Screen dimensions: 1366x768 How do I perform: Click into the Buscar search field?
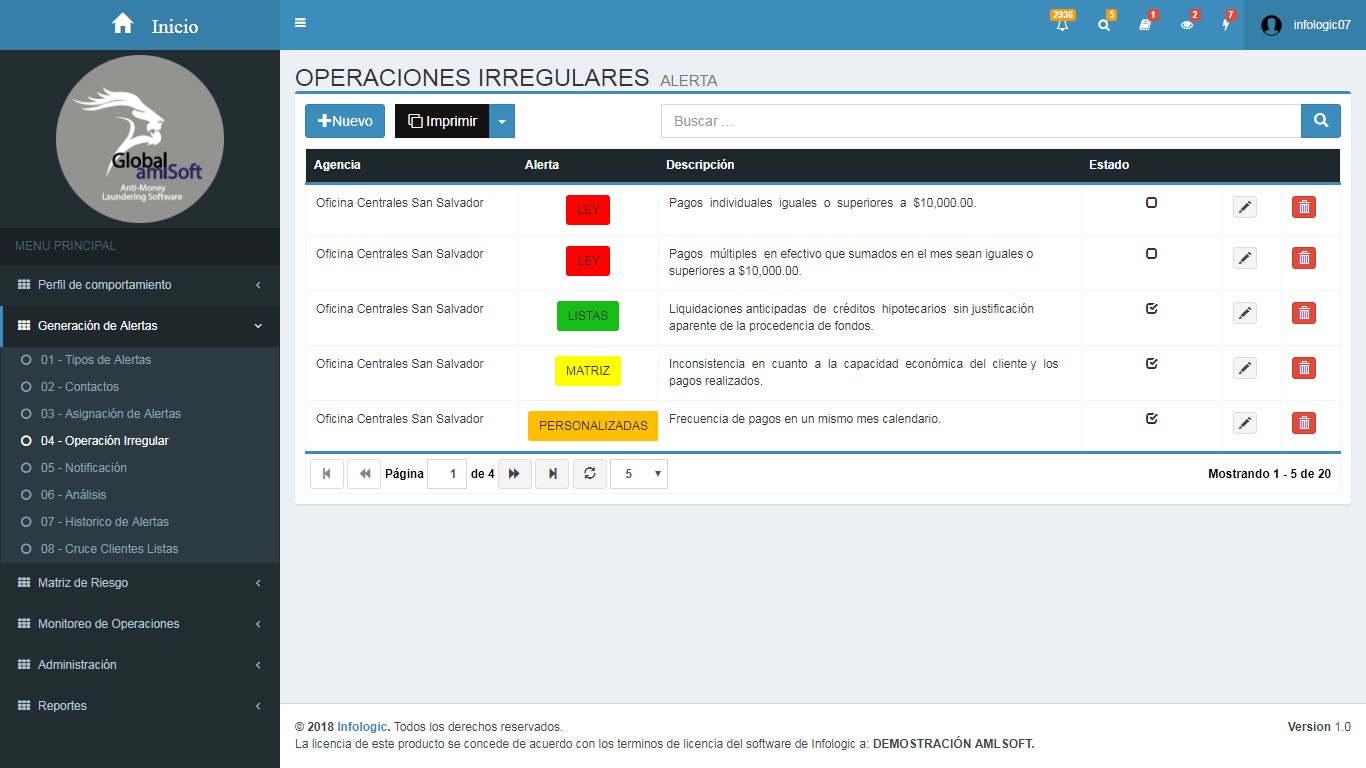coord(980,121)
